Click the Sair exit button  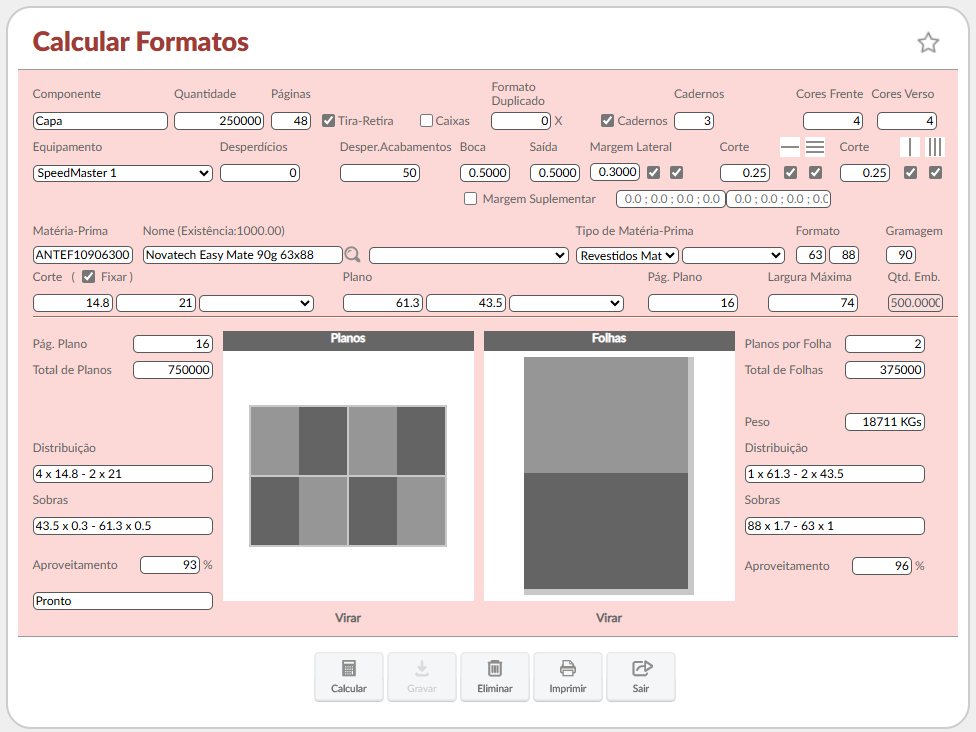(640, 677)
